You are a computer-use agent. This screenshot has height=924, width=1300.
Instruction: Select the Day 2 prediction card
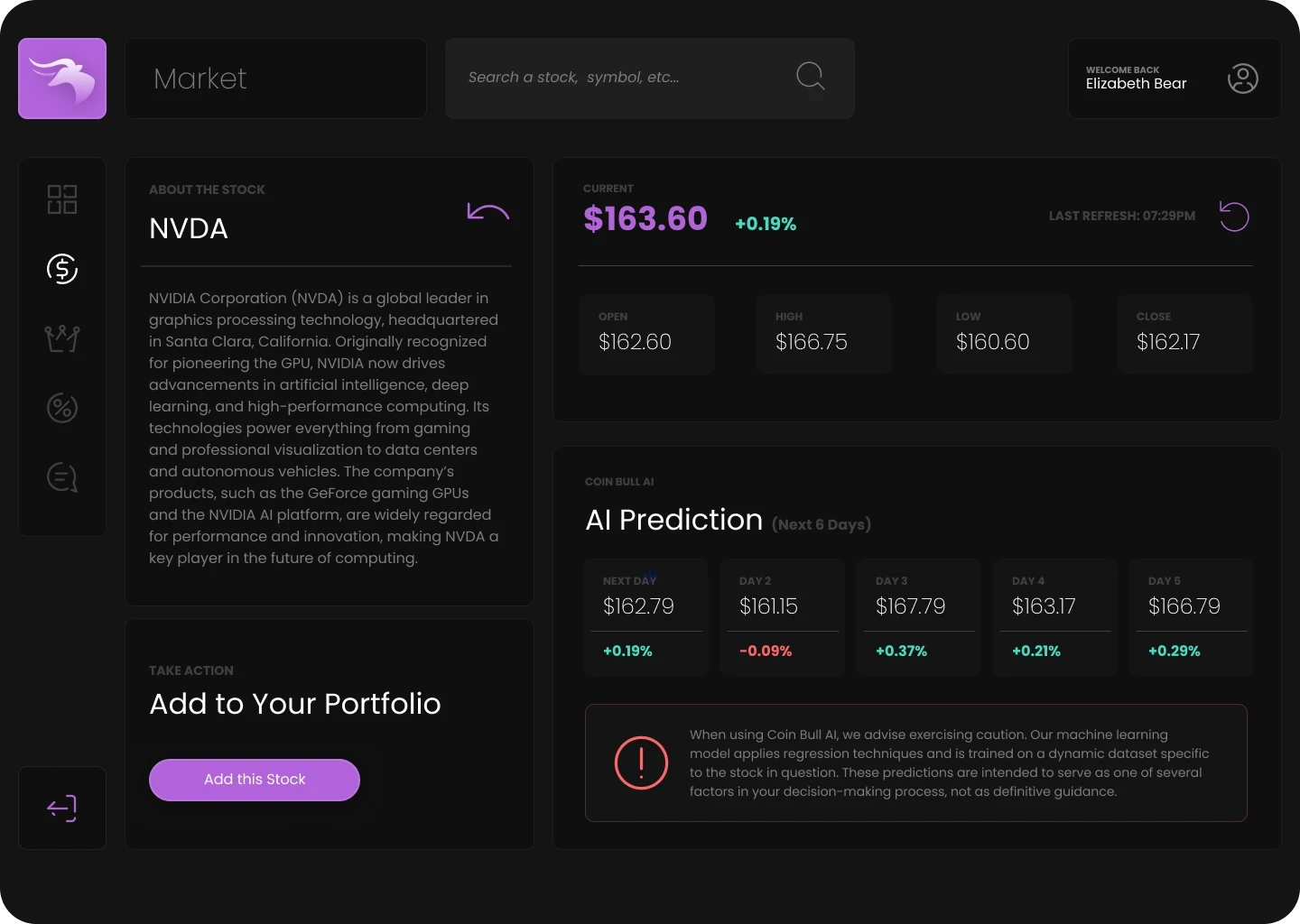(x=783, y=617)
